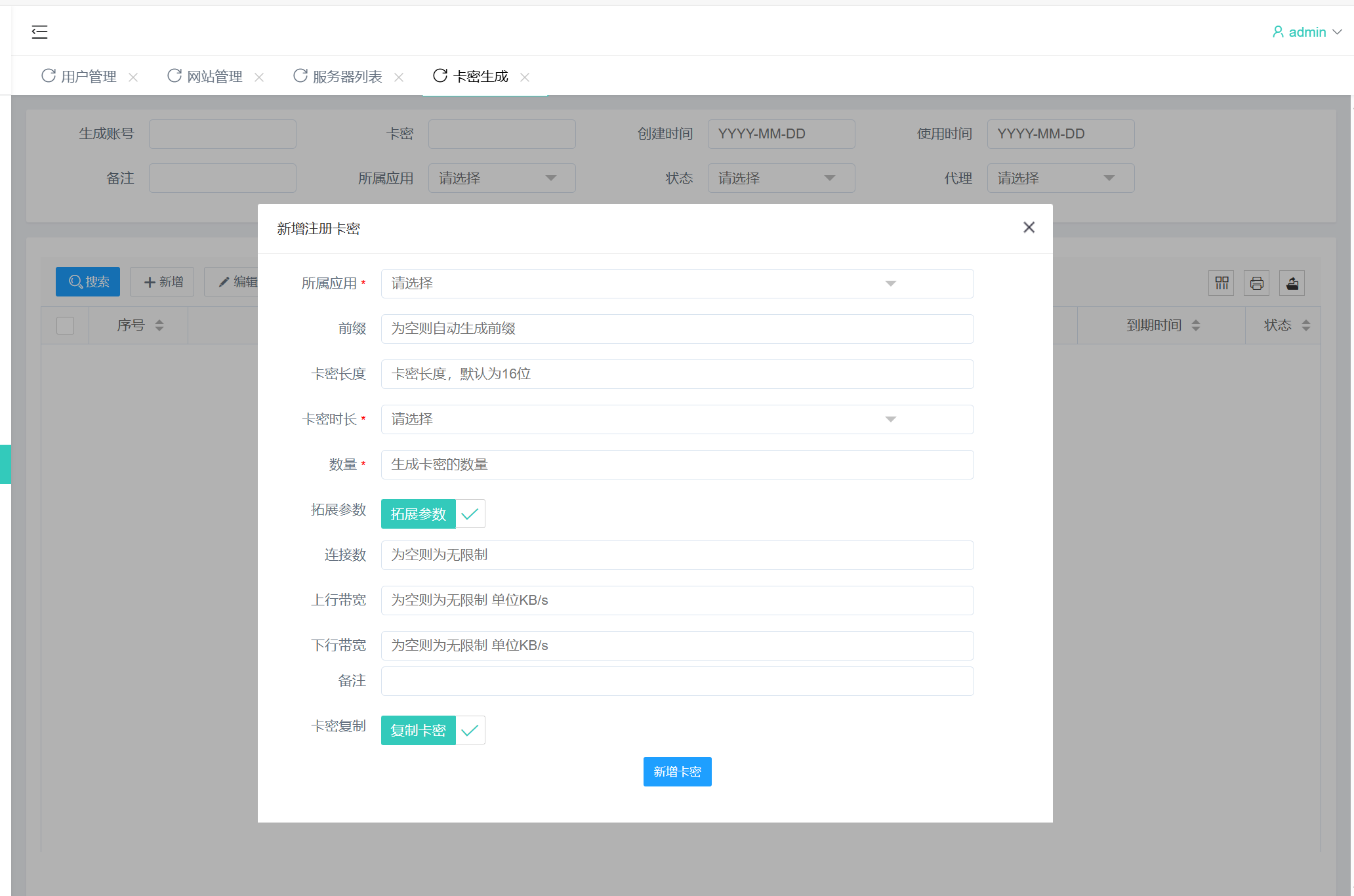Close the 服务器列表 tab

pos(399,77)
